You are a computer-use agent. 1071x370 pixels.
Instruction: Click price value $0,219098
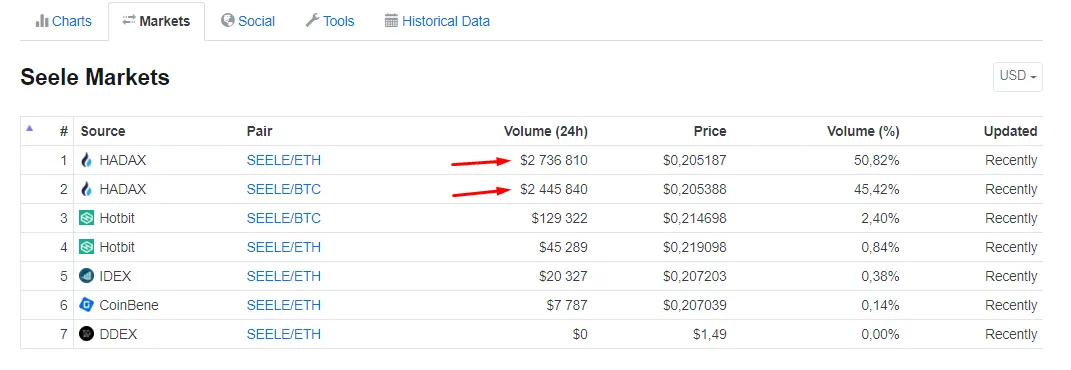695,247
